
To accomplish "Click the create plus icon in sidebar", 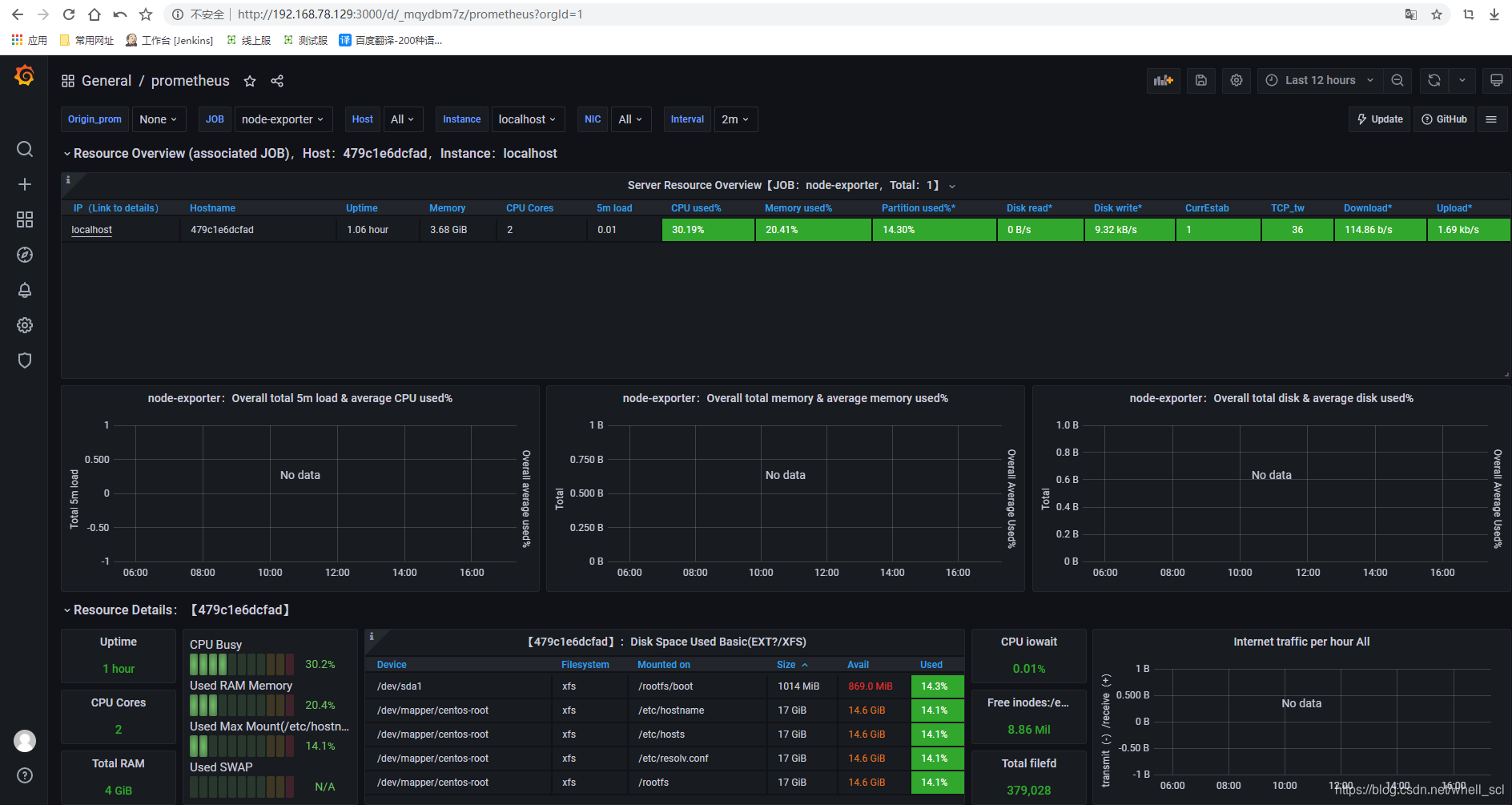I will [x=25, y=184].
